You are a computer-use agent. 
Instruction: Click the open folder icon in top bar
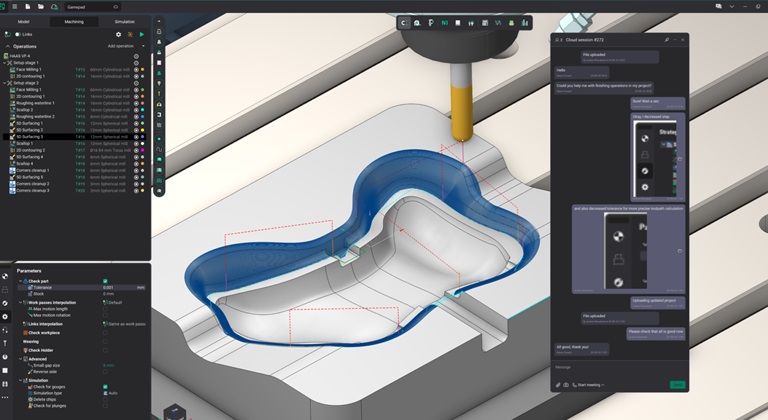coord(39,6)
